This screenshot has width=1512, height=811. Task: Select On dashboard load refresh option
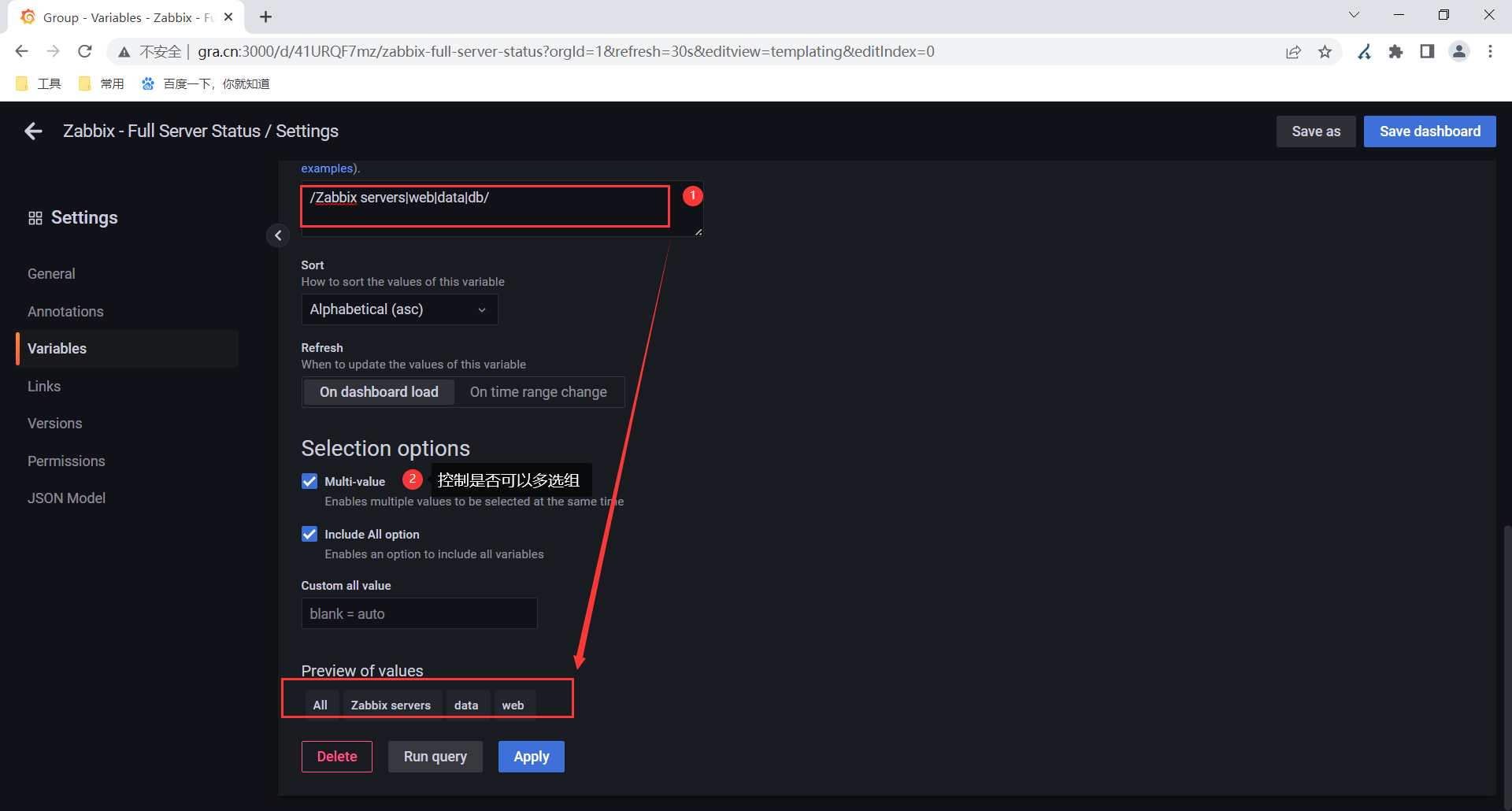tap(379, 392)
